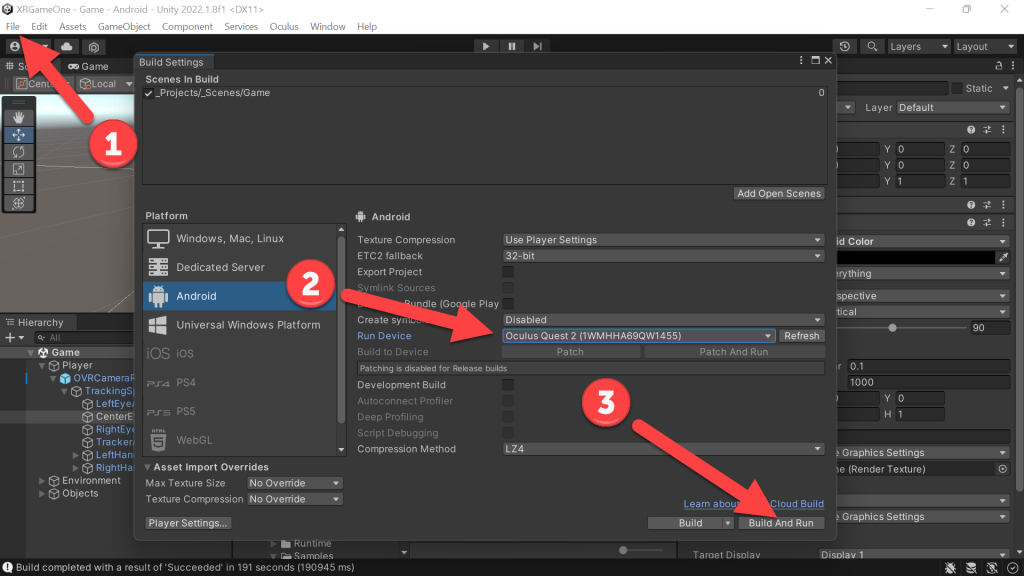Open the Oculus menu
Screen dimensions: 1024x576
(x=284, y=27)
